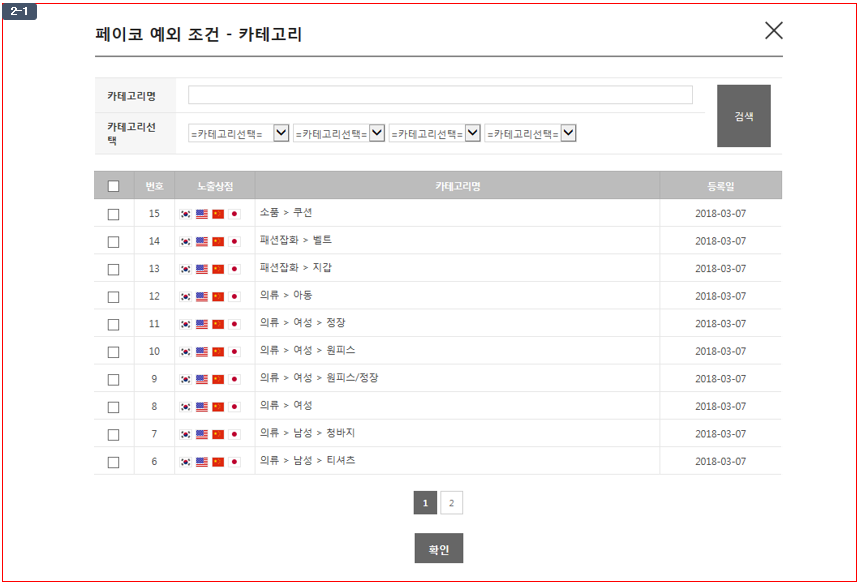Click the Korean flag in row 15

[x=185, y=214]
